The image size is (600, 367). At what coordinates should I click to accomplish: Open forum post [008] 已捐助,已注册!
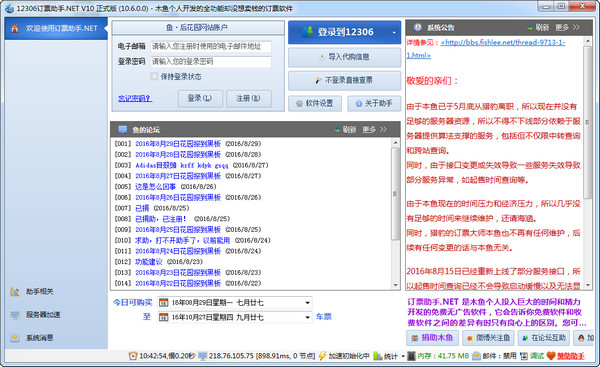(161, 219)
